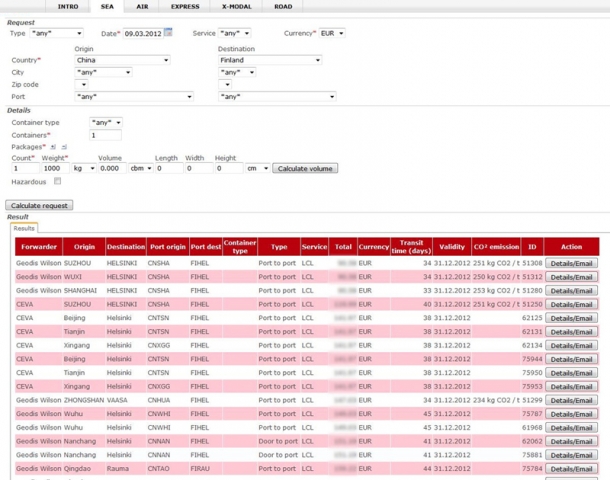The height and width of the screenshot is (480, 610).
Task: Click the ZHONGSHAN origin cell
Action: pyautogui.click(x=84, y=400)
